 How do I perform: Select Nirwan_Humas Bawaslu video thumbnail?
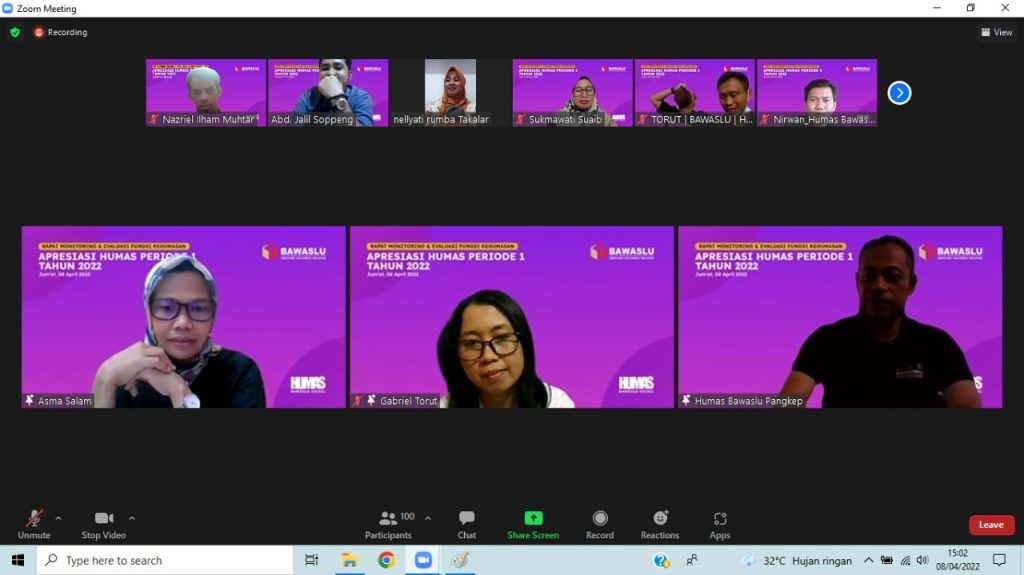pyautogui.click(x=816, y=93)
